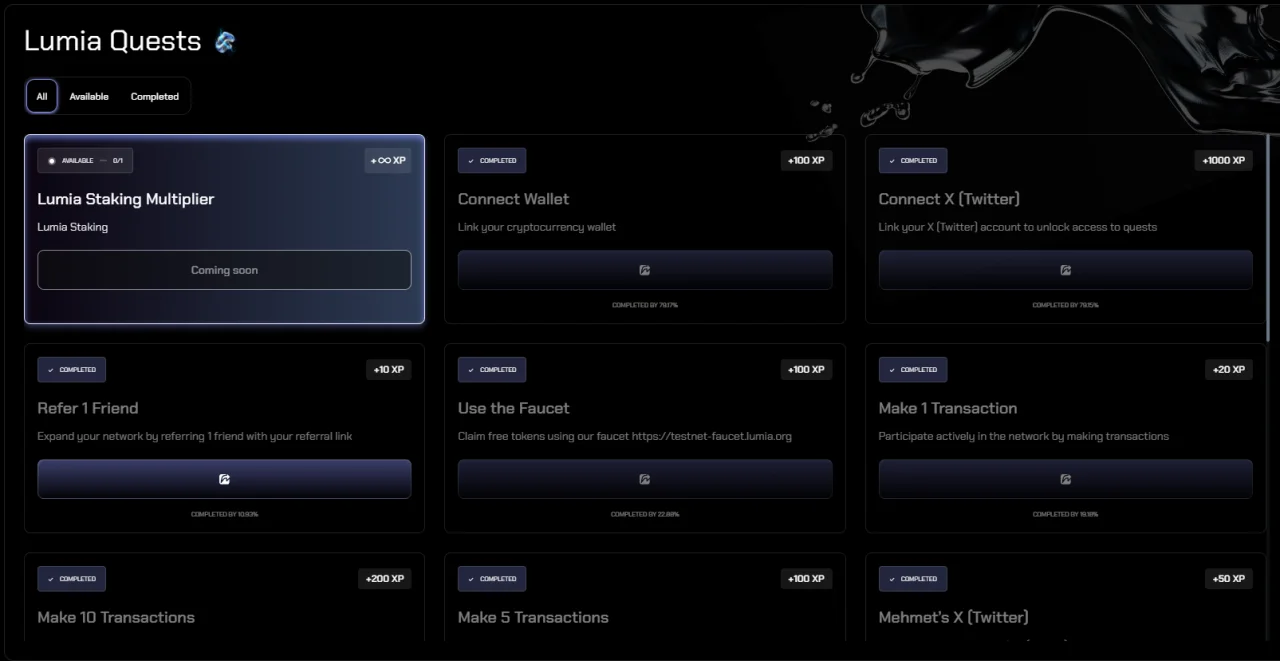Click the icon button on Connect Wallet card
The height and width of the screenshot is (661, 1280).
point(645,270)
